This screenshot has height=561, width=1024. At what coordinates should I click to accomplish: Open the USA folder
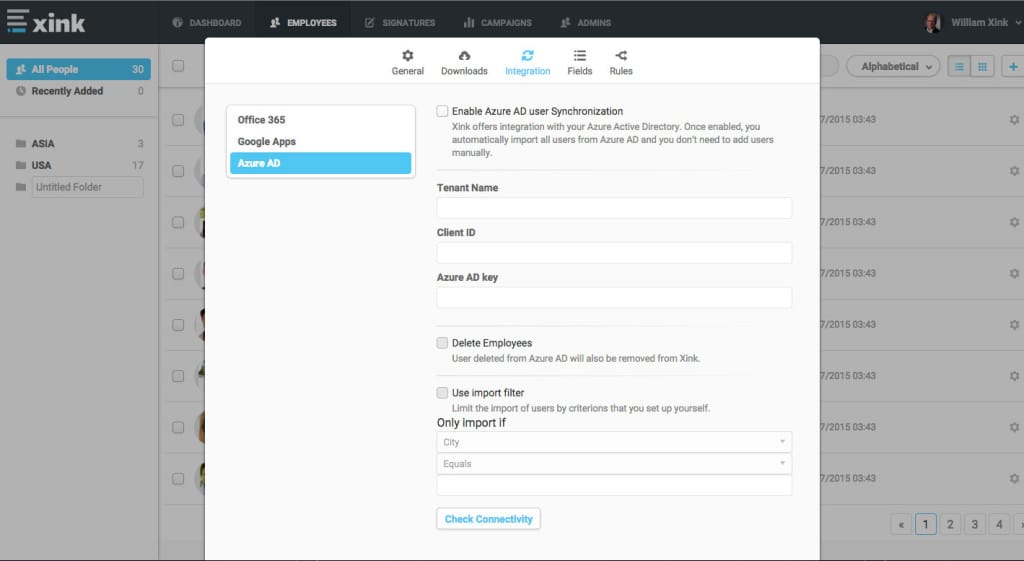[x=78, y=165]
